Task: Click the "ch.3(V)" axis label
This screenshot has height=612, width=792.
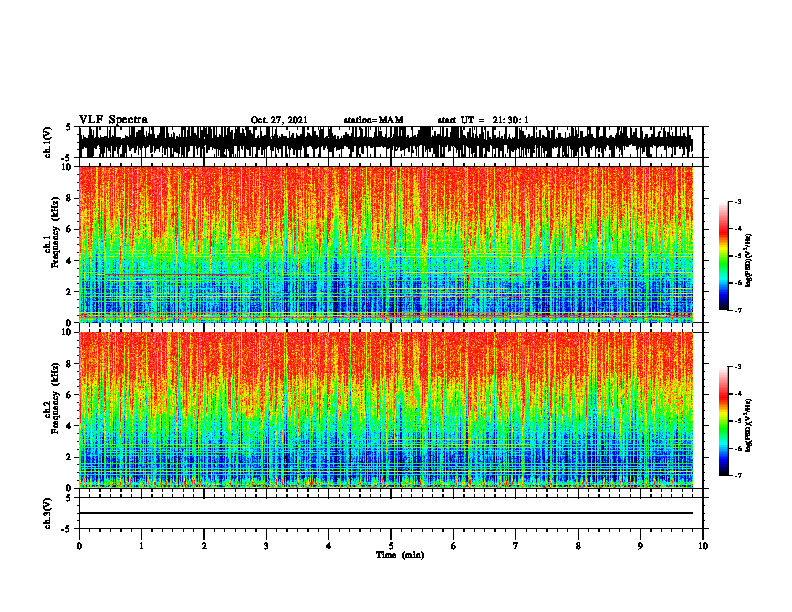Action: (48, 513)
